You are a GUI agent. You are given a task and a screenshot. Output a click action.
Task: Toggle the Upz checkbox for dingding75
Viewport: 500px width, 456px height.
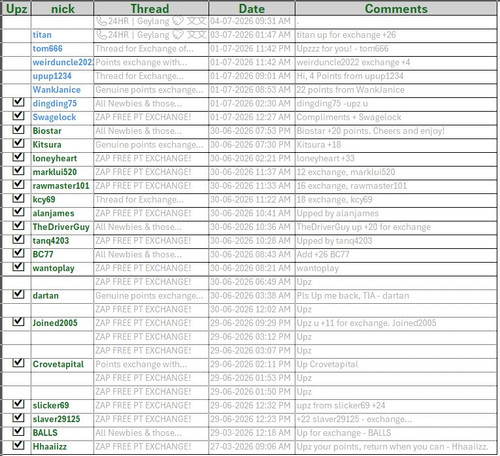tap(18, 102)
